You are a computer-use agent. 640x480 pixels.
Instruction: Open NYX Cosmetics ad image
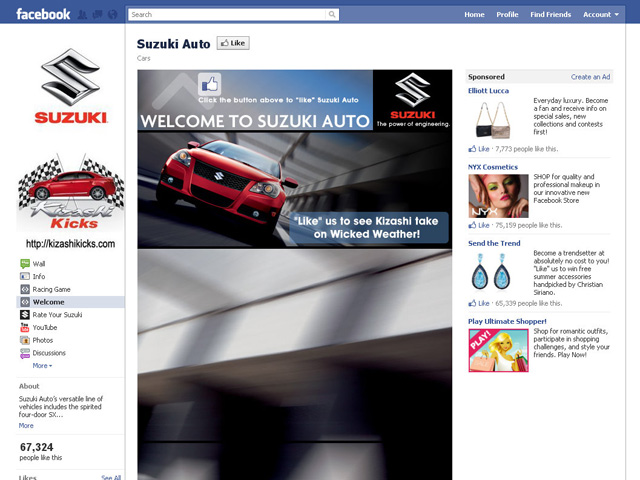point(498,196)
